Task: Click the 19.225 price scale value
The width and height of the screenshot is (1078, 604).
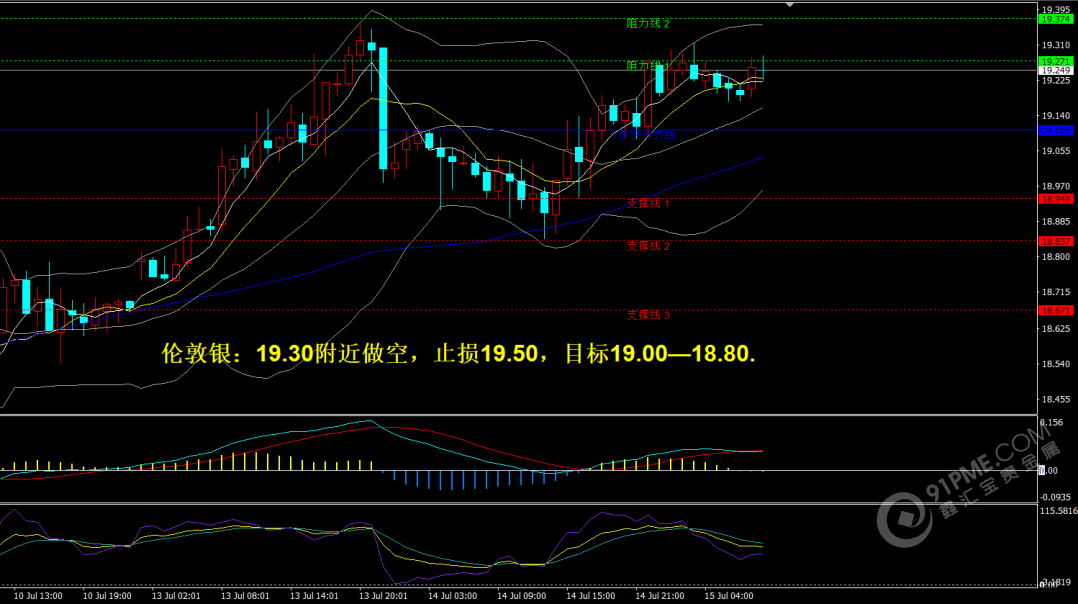Action: (1056, 80)
